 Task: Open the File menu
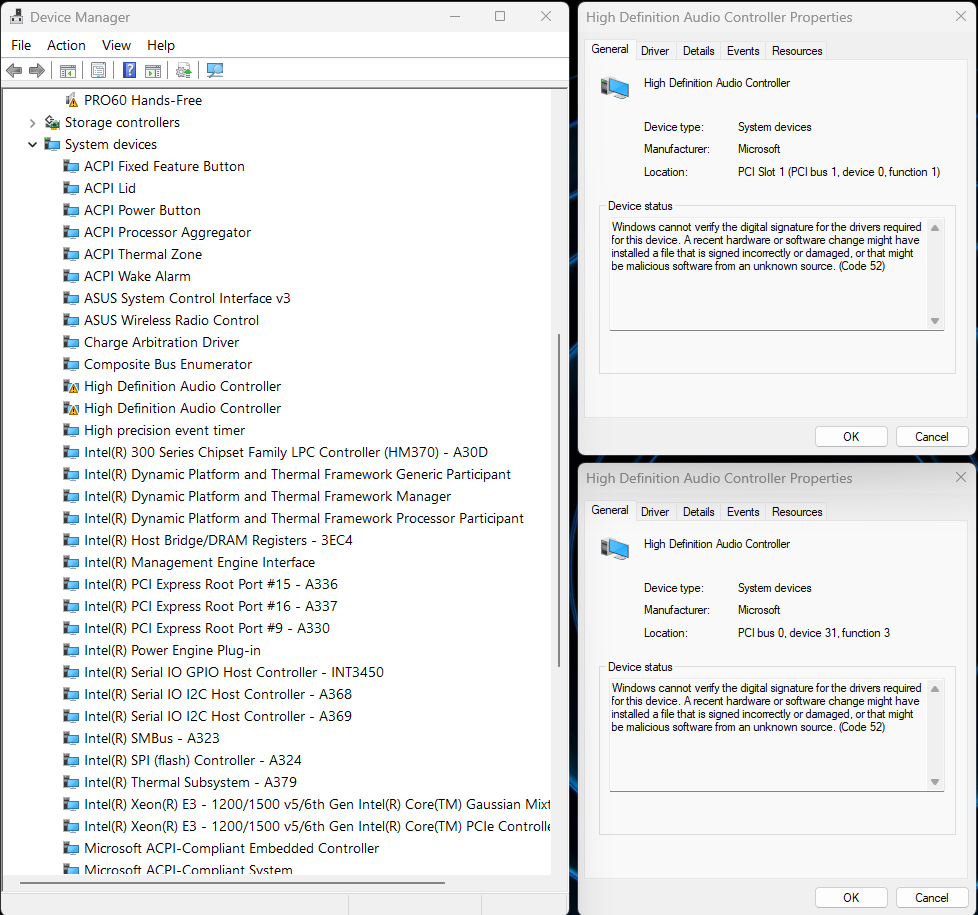21,46
